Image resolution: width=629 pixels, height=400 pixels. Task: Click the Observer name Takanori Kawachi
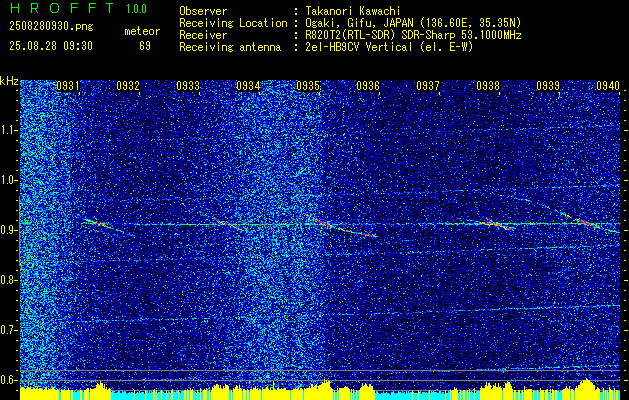(x=351, y=12)
